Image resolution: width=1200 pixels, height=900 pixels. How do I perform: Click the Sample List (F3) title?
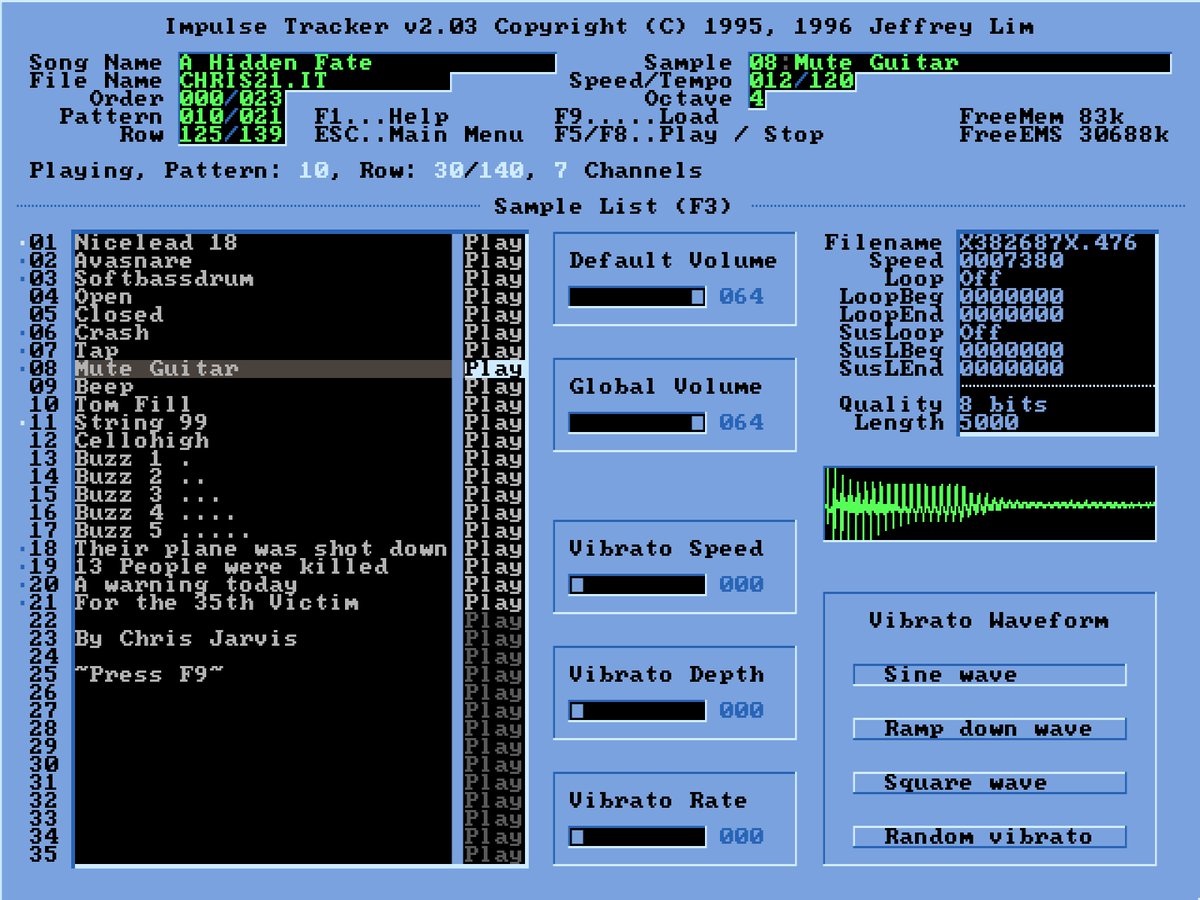coord(613,207)
